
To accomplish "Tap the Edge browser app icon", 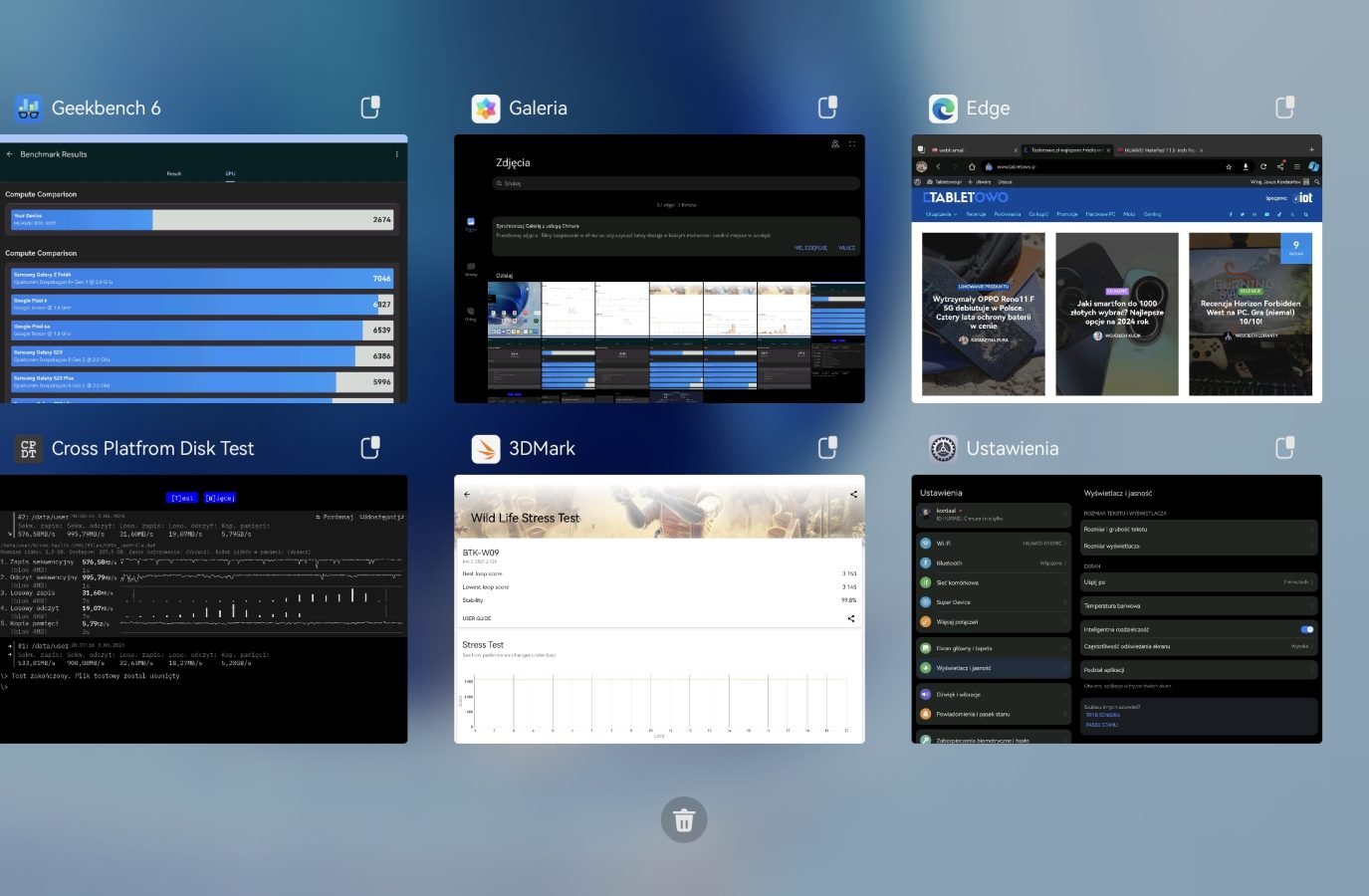I will tap(942, 108).
